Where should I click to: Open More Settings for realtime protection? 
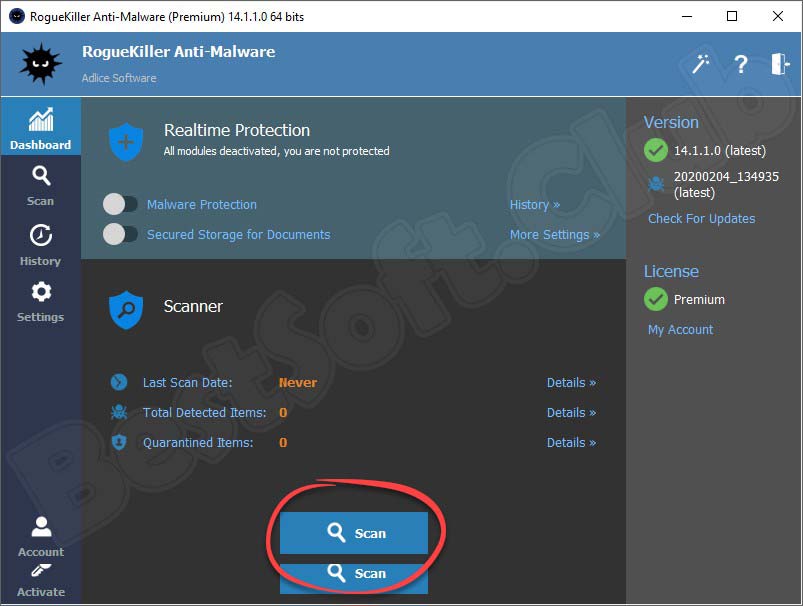[x=554, y=234]
